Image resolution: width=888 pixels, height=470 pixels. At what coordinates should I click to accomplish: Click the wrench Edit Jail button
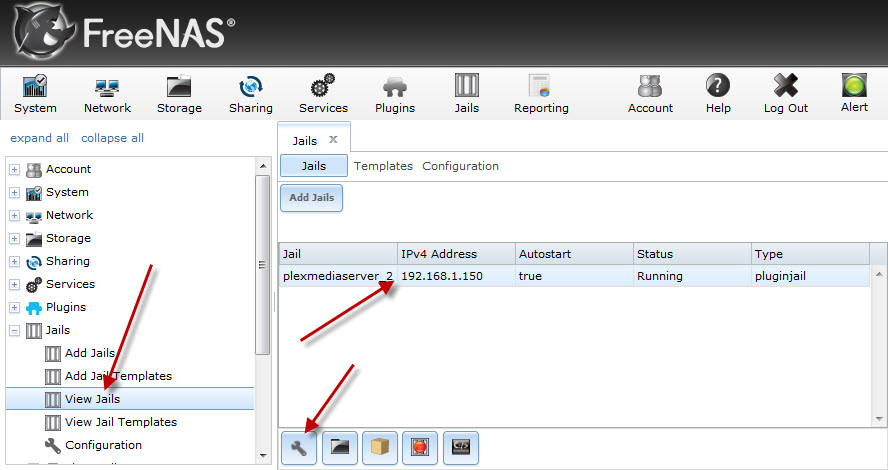point(298,447)
